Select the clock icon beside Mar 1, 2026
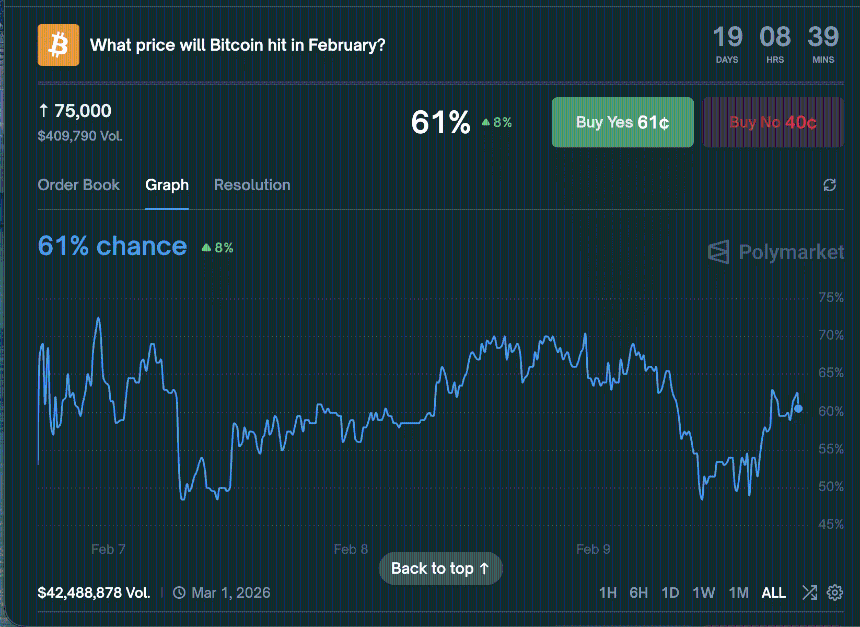Image resolution: width=860 pixels, height=627 pixels. [x=178, y=593]
